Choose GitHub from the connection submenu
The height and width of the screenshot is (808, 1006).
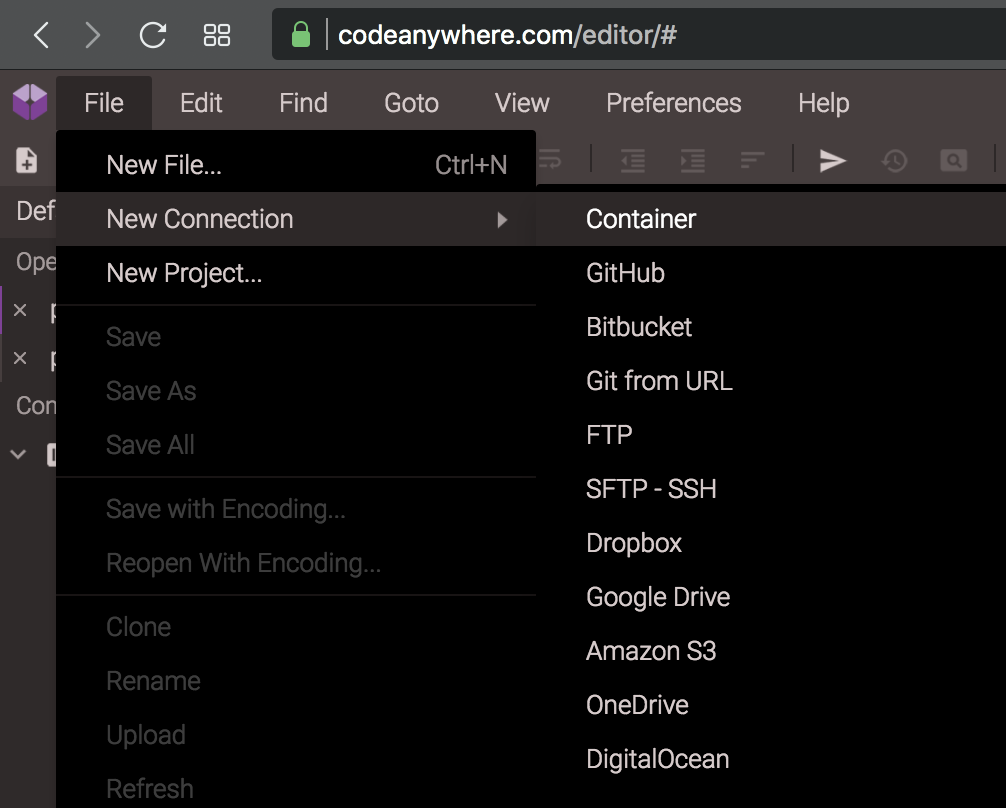coord(771,273)
